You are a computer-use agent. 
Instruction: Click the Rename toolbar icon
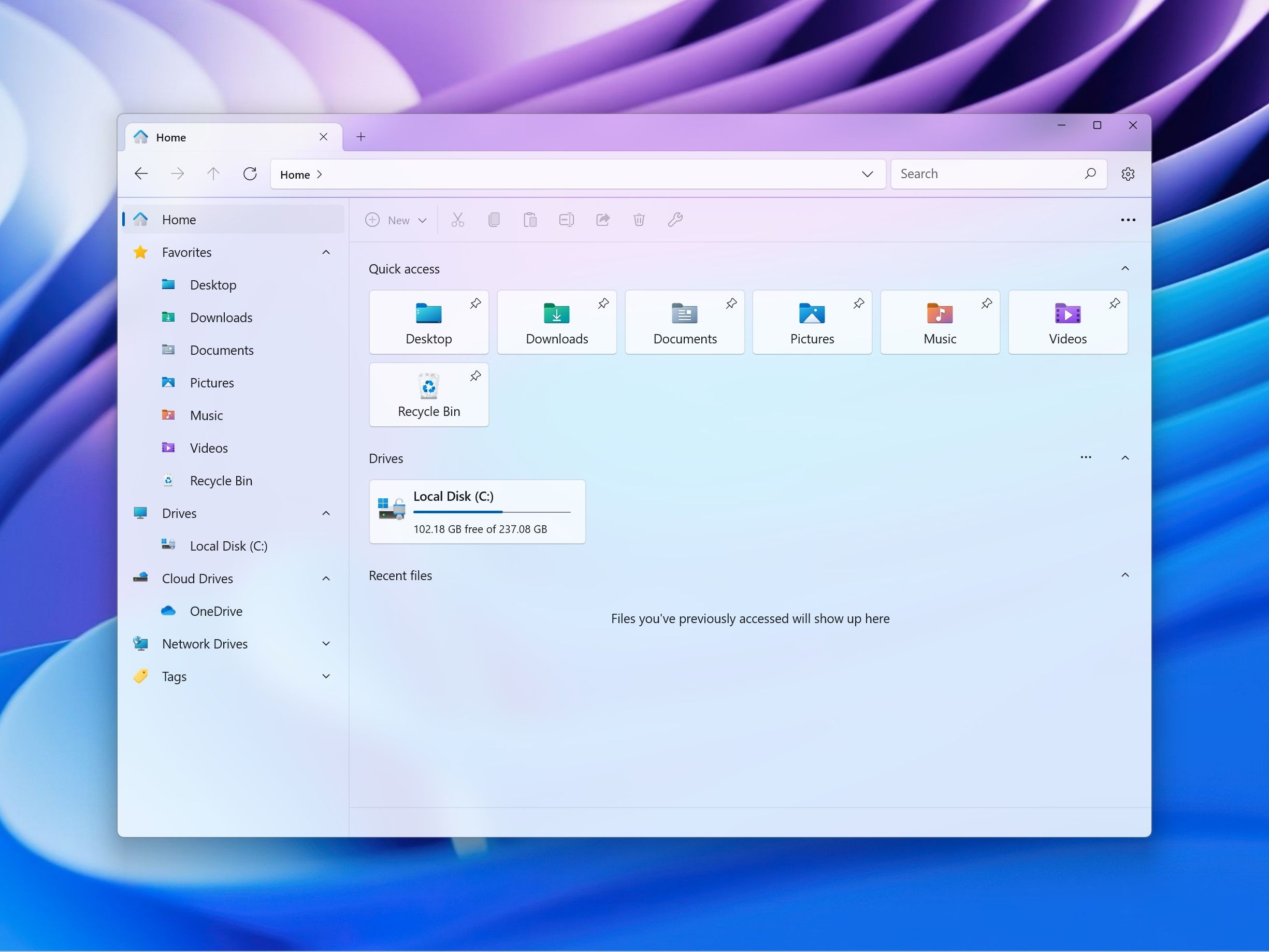566,220
